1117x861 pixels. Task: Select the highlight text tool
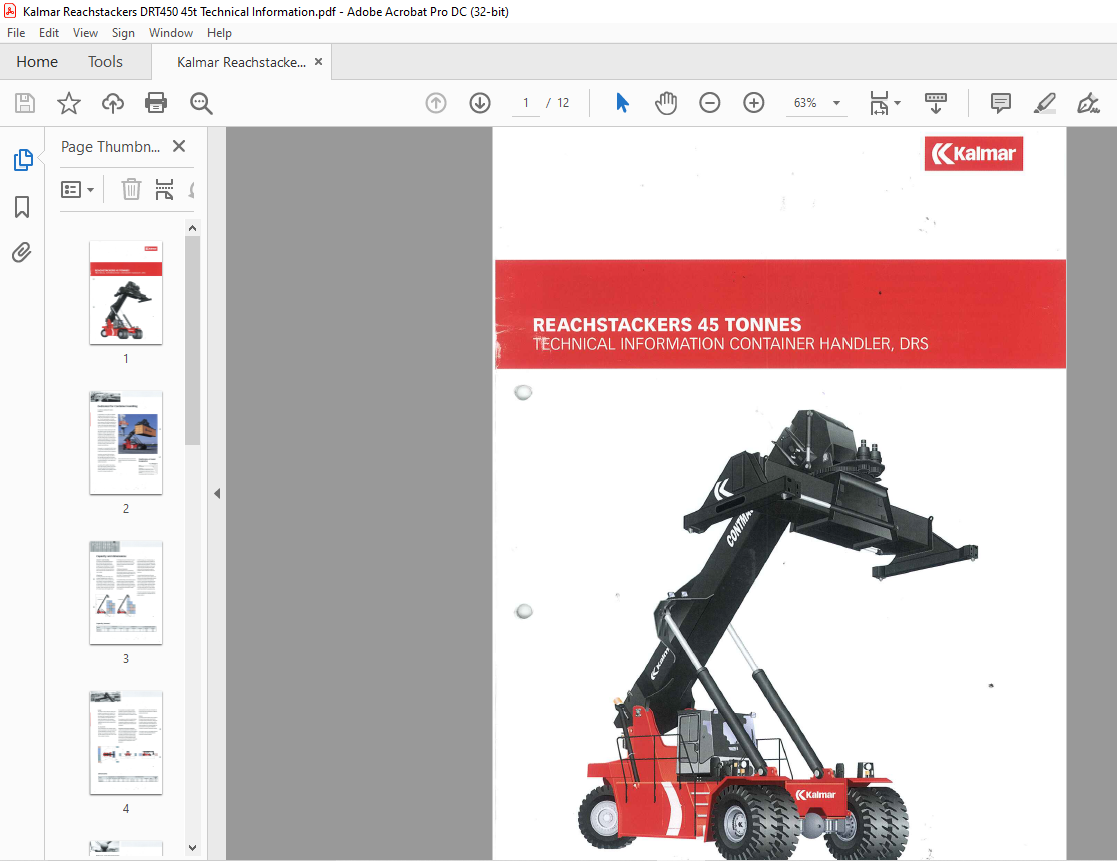click(1044, 103)
